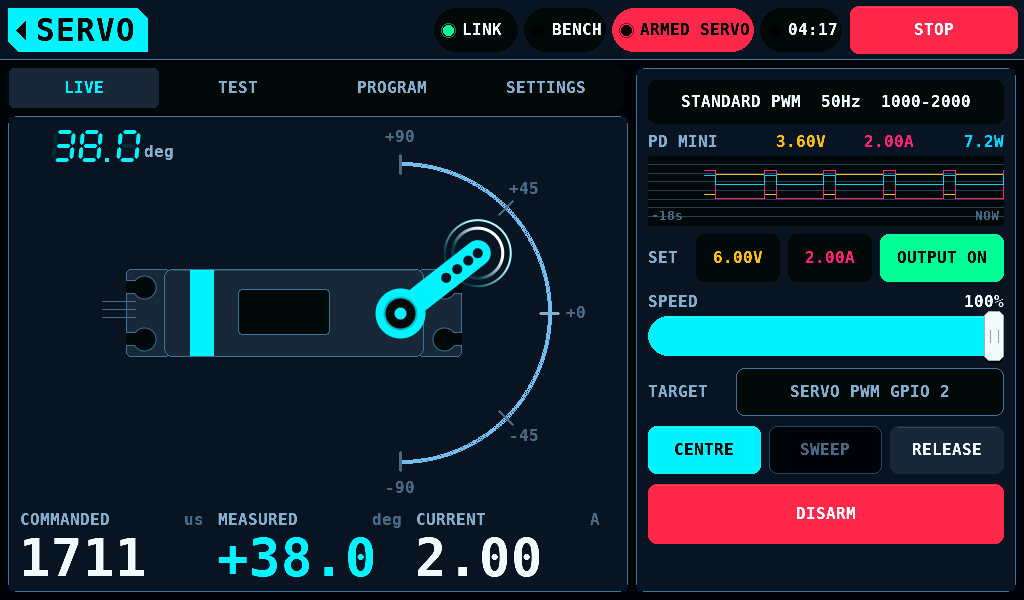The image size is (1024, 600).
Task: Click the -45 tick on angle dial
Action: [x=506, y=418]
